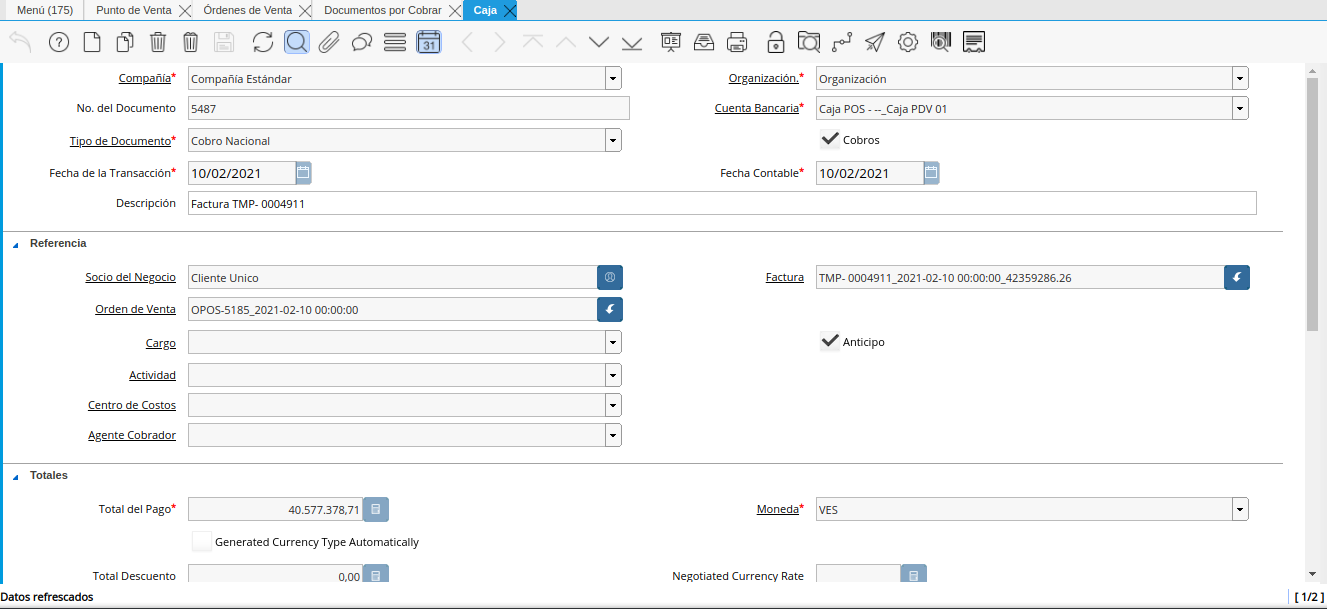Open the Cuenta Bancaria dropdown
The height and width of the screenshot is (609, 1327).
(1240, 109)
